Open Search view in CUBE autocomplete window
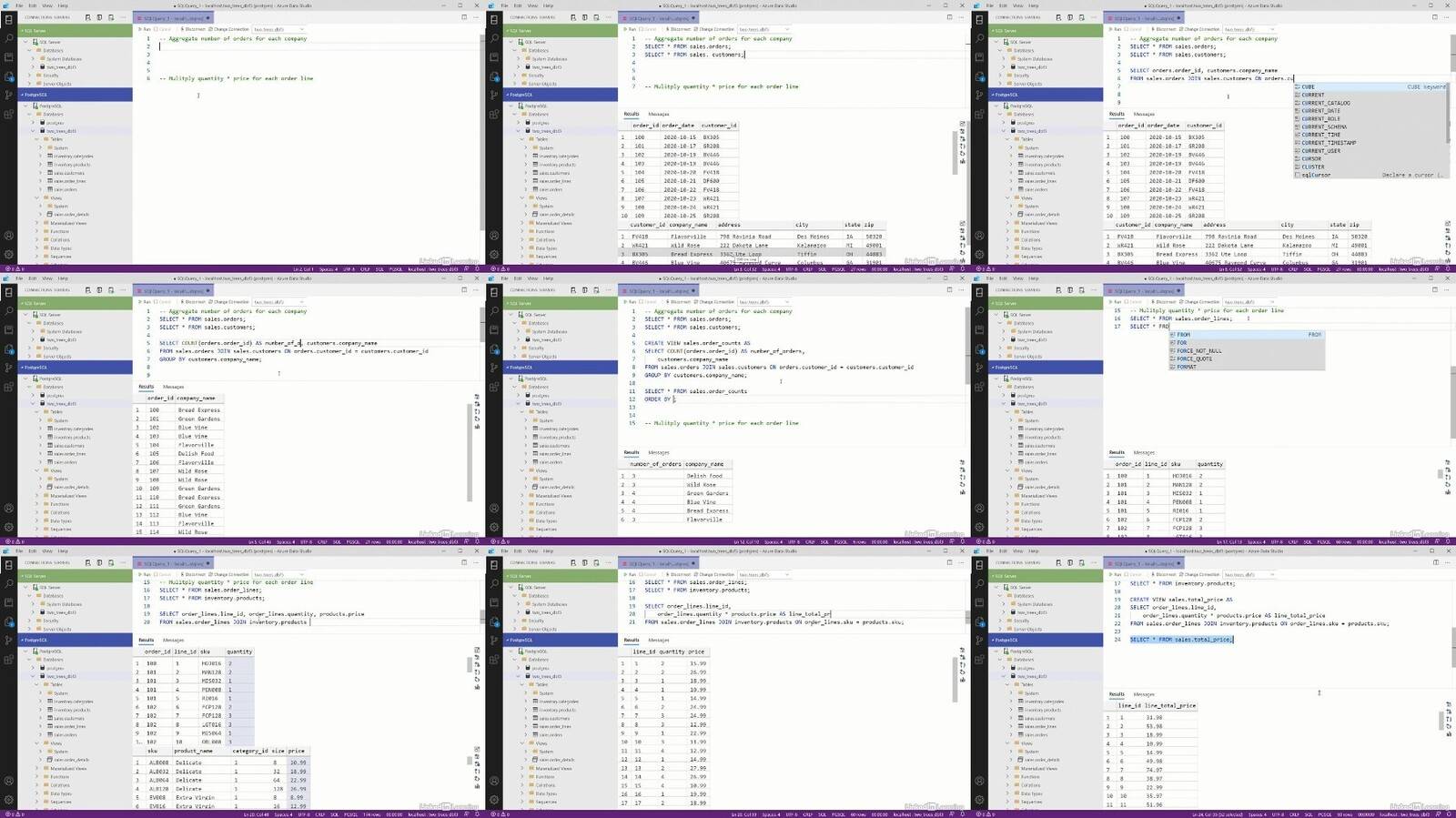1456x818 pixels. 980,39
